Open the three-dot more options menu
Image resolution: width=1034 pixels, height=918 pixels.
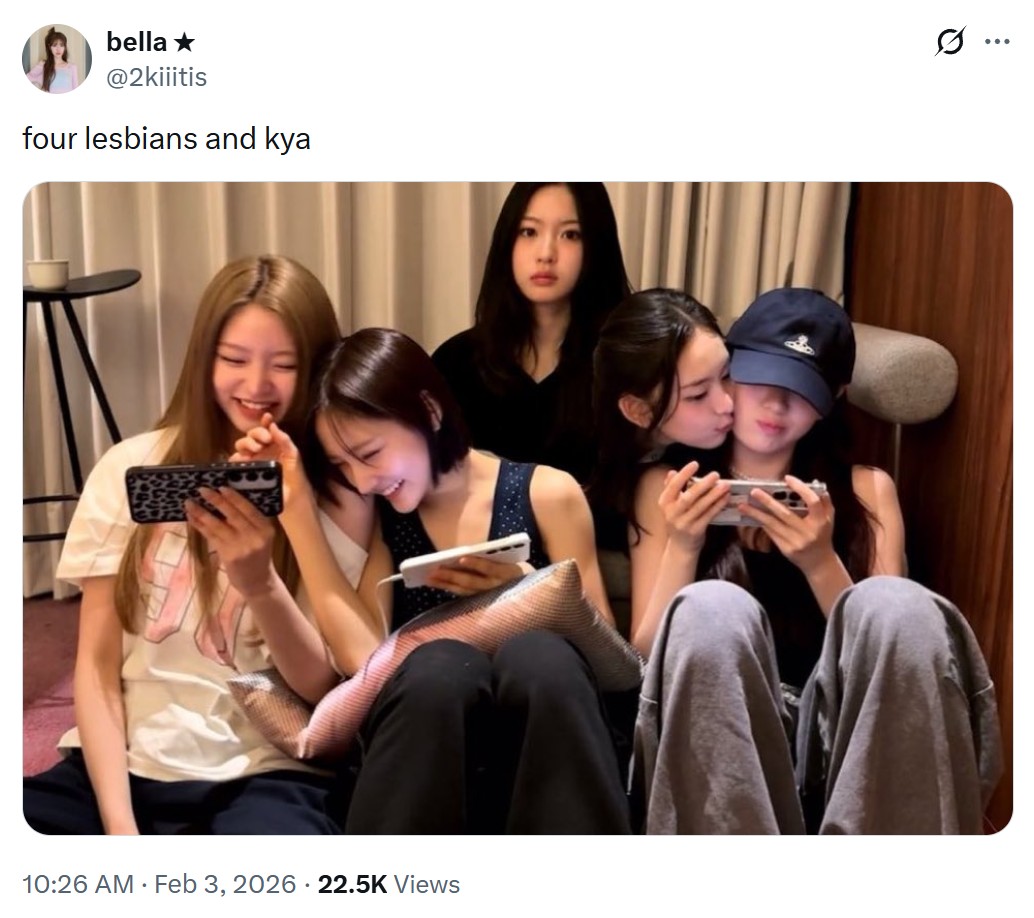997,42
